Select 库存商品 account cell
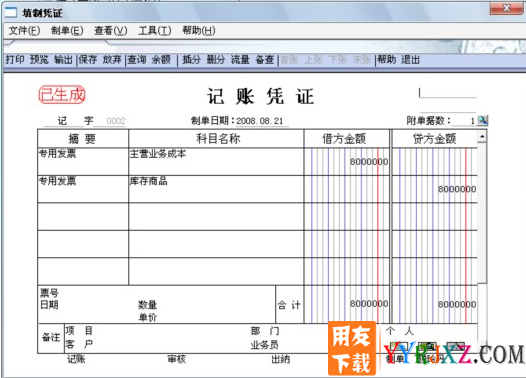 216,189
